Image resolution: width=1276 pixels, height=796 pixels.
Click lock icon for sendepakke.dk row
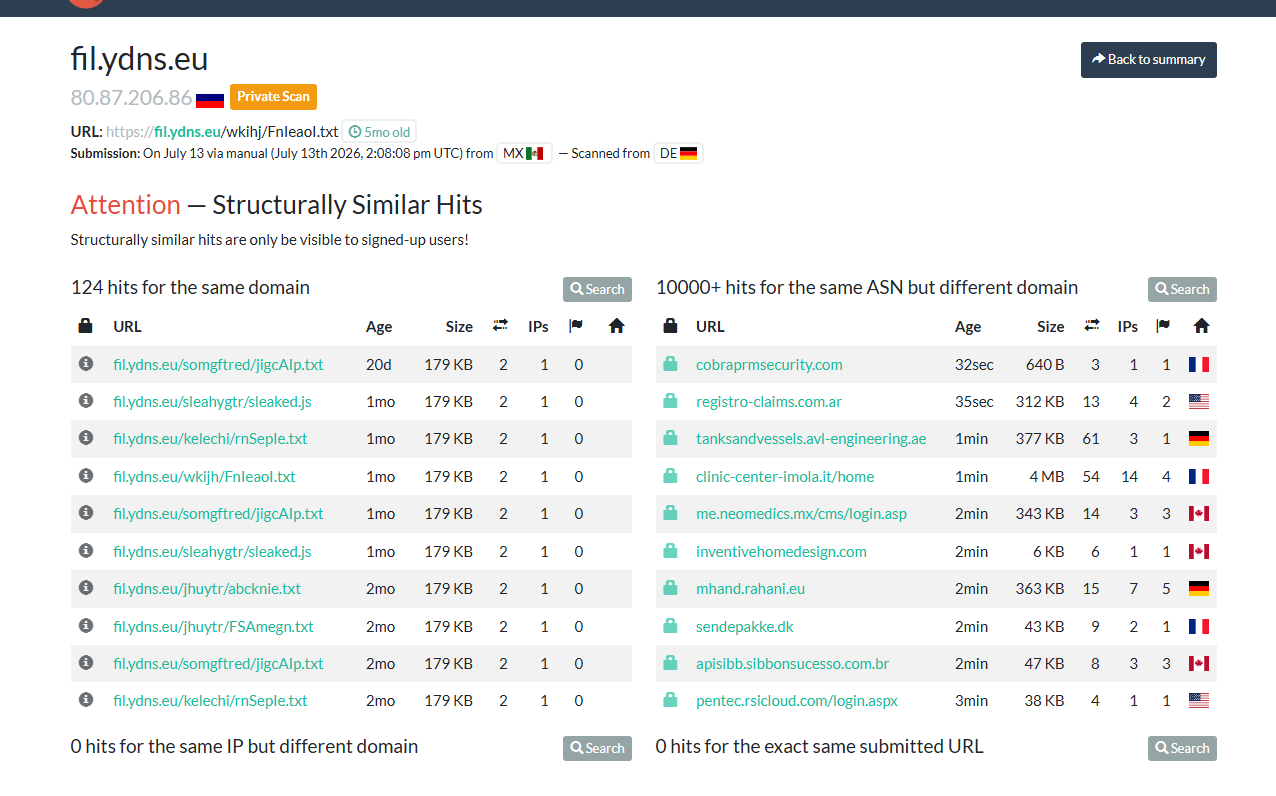(670, 626)
